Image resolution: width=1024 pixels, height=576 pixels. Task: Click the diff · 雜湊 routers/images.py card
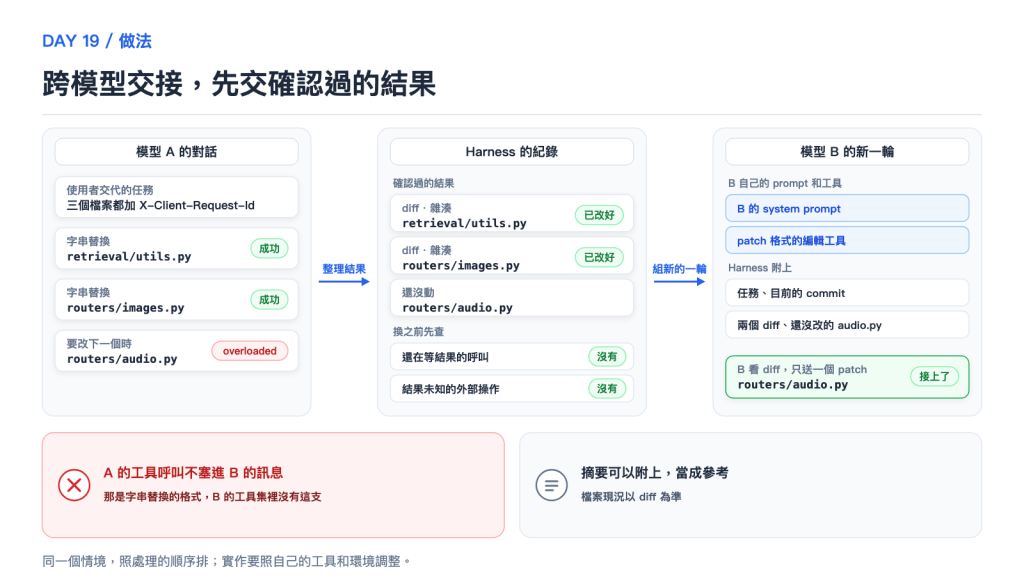point(511,257)
